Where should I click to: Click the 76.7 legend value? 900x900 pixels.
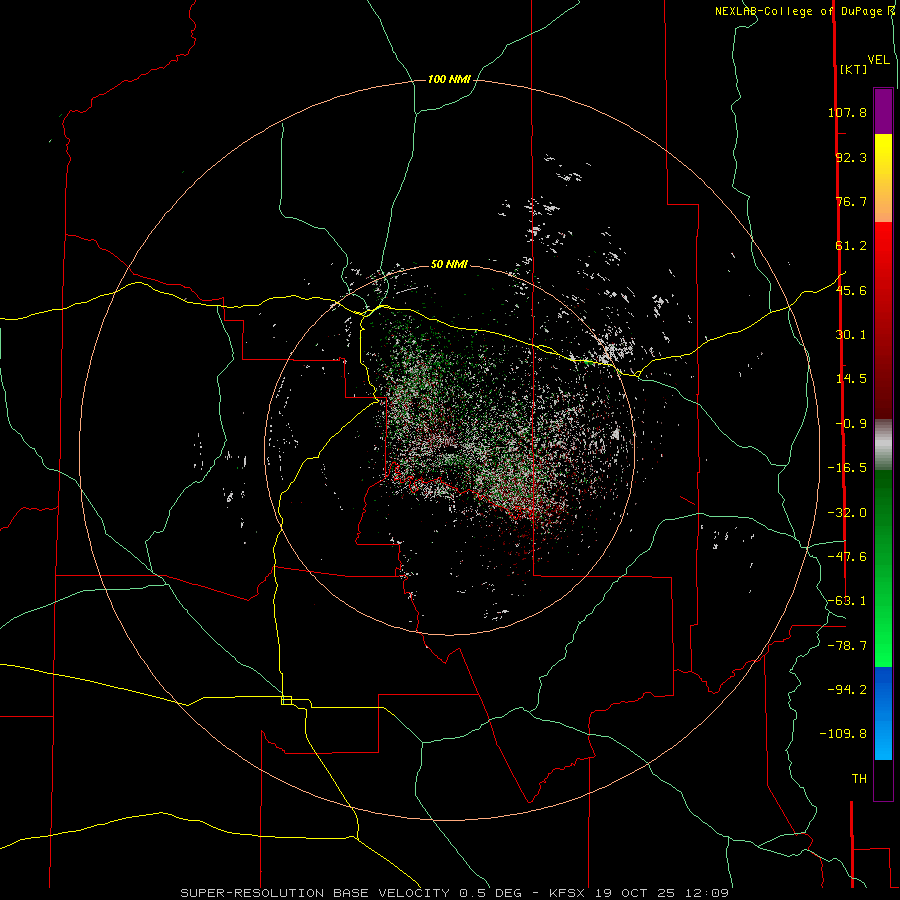[851, 201]
